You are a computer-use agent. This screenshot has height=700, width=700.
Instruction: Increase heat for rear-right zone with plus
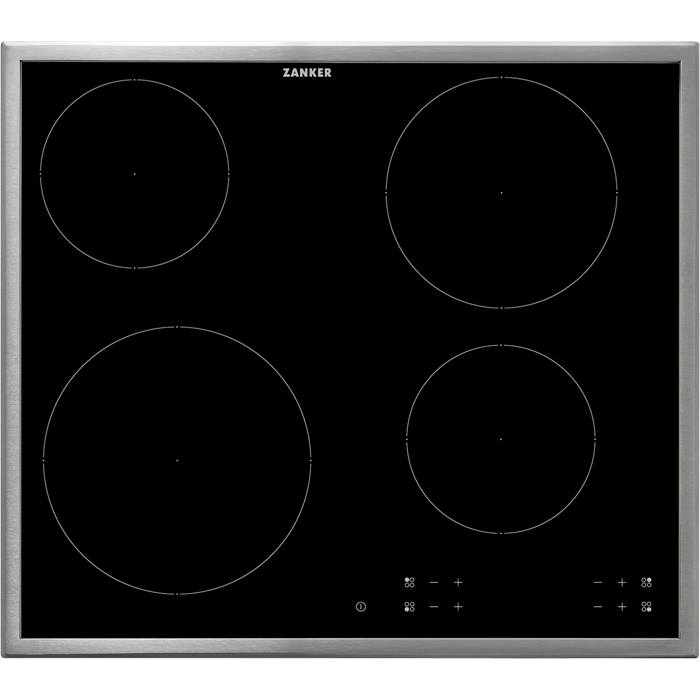click(x=622, y=582)
